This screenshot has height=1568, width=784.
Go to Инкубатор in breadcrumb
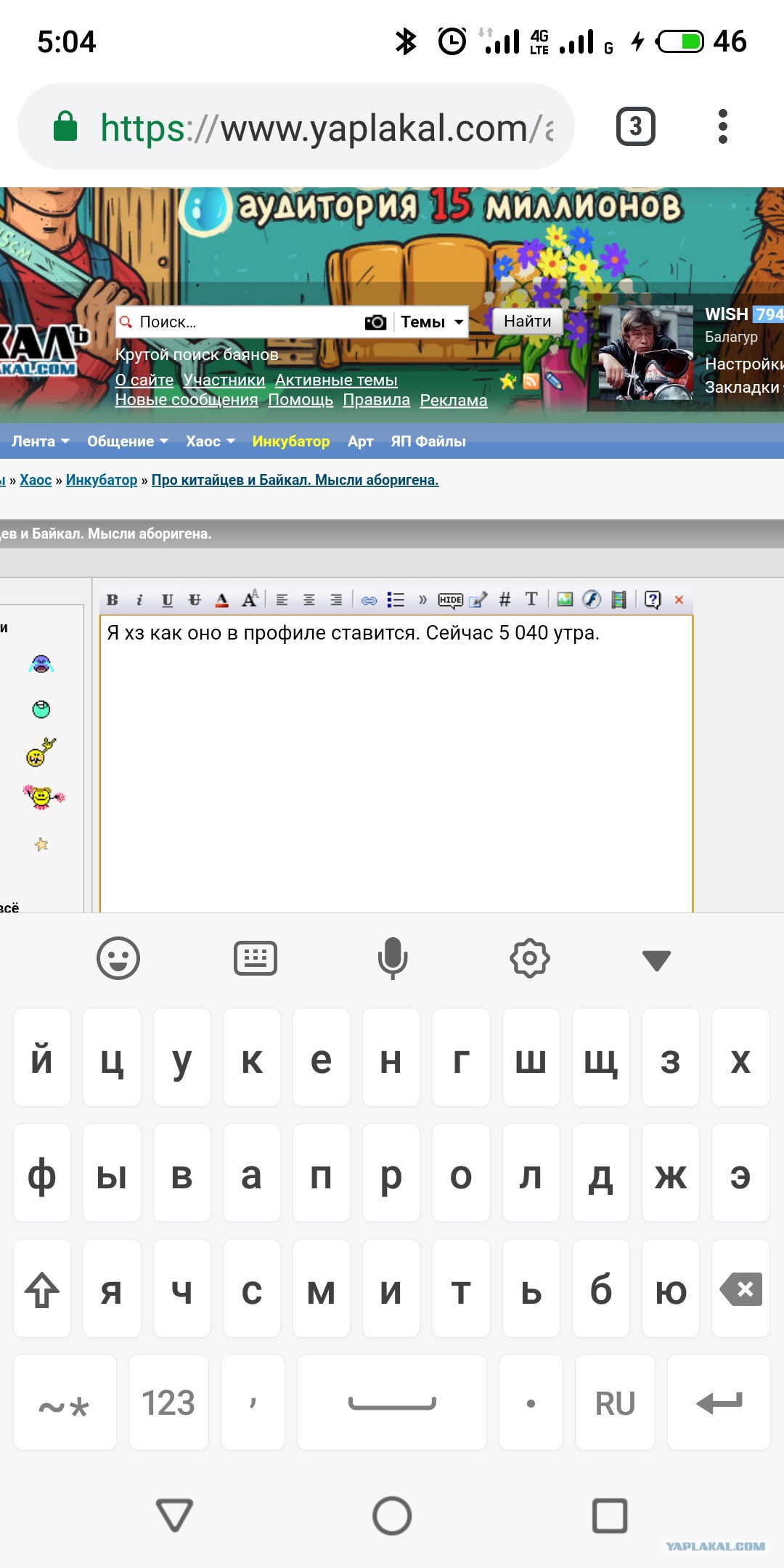pyautogui.click(x=102, y=480)
